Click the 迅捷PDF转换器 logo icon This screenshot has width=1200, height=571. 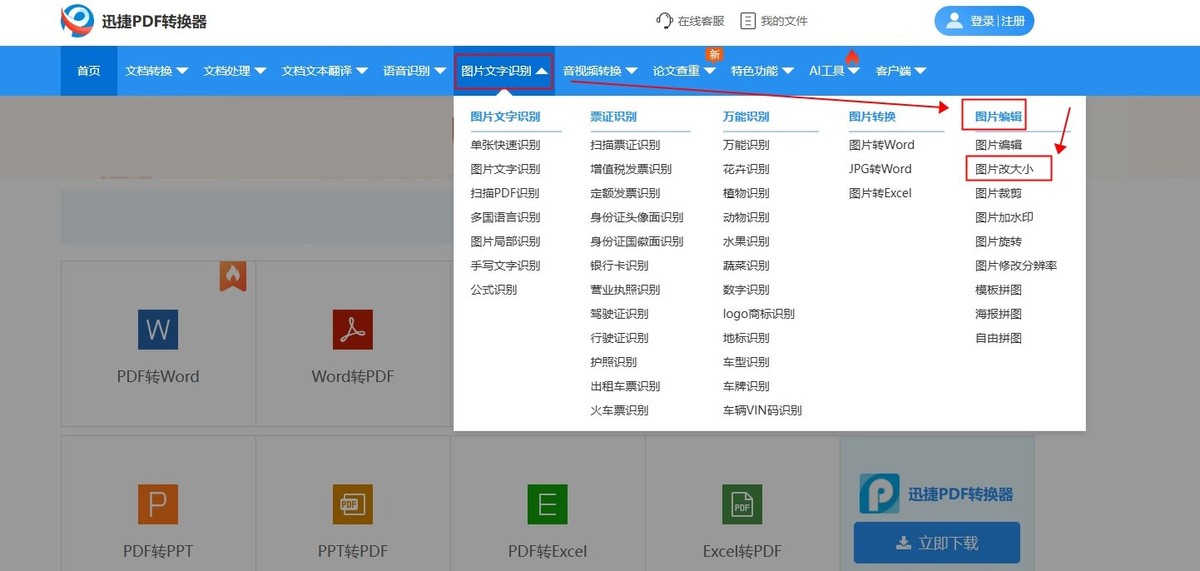point(76,21)
